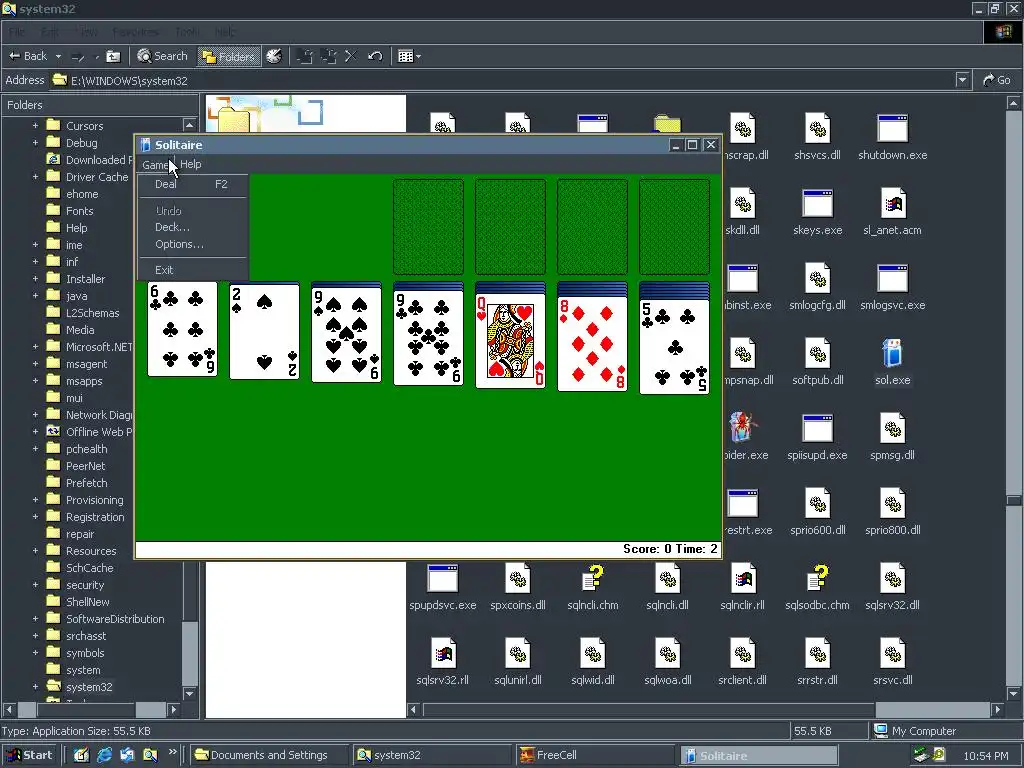Select the spupdsvc.exe file icon
Screen dimensions: 1024x768
pyautogui.click(x=442, y=579)
